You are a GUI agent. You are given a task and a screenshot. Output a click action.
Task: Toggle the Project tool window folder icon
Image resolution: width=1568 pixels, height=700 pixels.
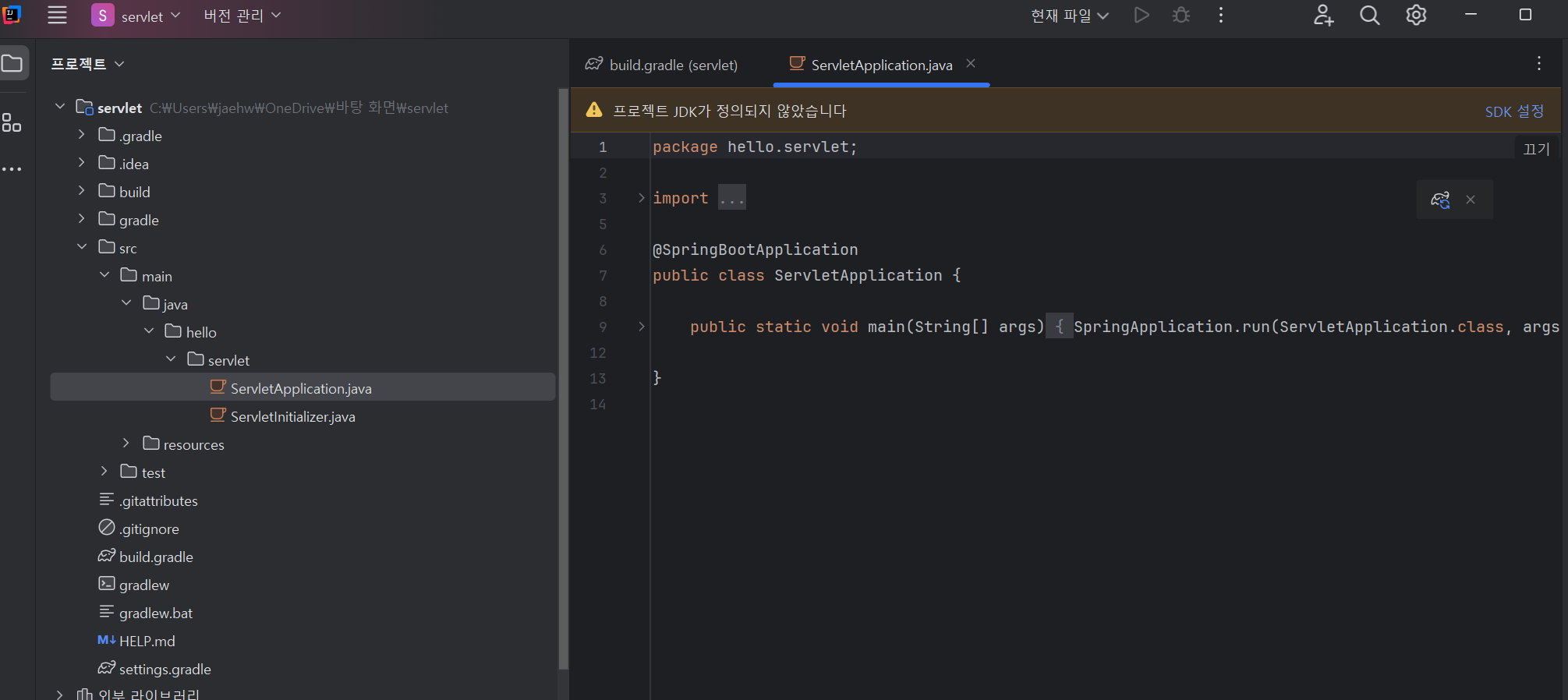(12, 63)
